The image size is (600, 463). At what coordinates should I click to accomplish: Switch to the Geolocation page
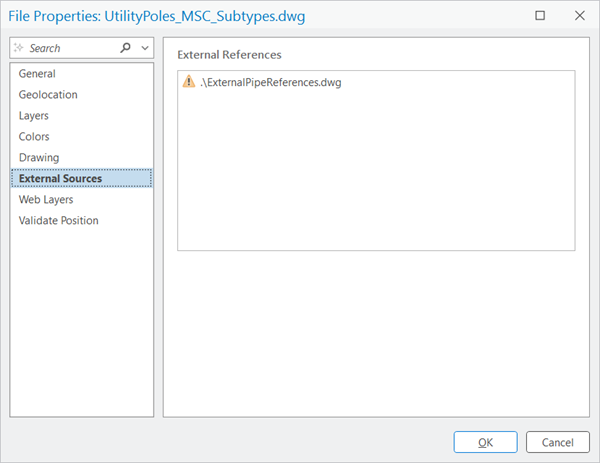48,95
